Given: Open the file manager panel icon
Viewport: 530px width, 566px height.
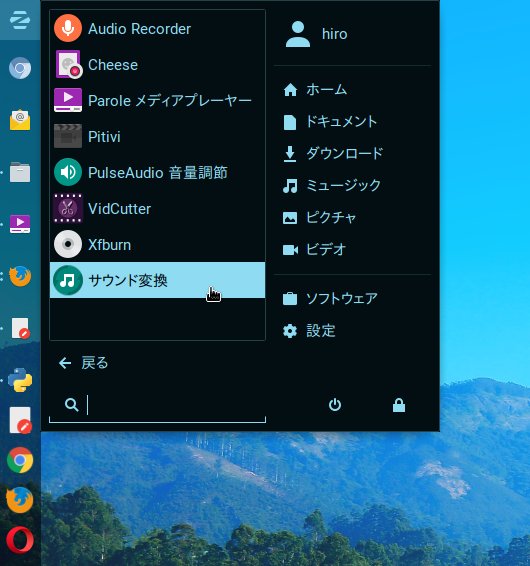Looking at the screenshot, I should point(20,172).
